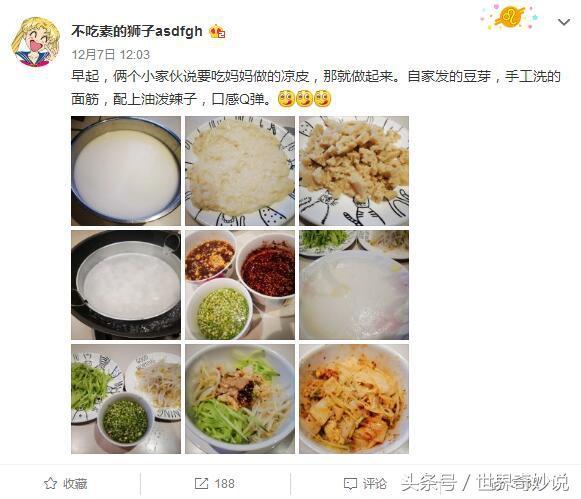The width and height of the screenshot is (581, 499).
Task: Open the post timestamp 12月7日 12:03
Action: 110,55
